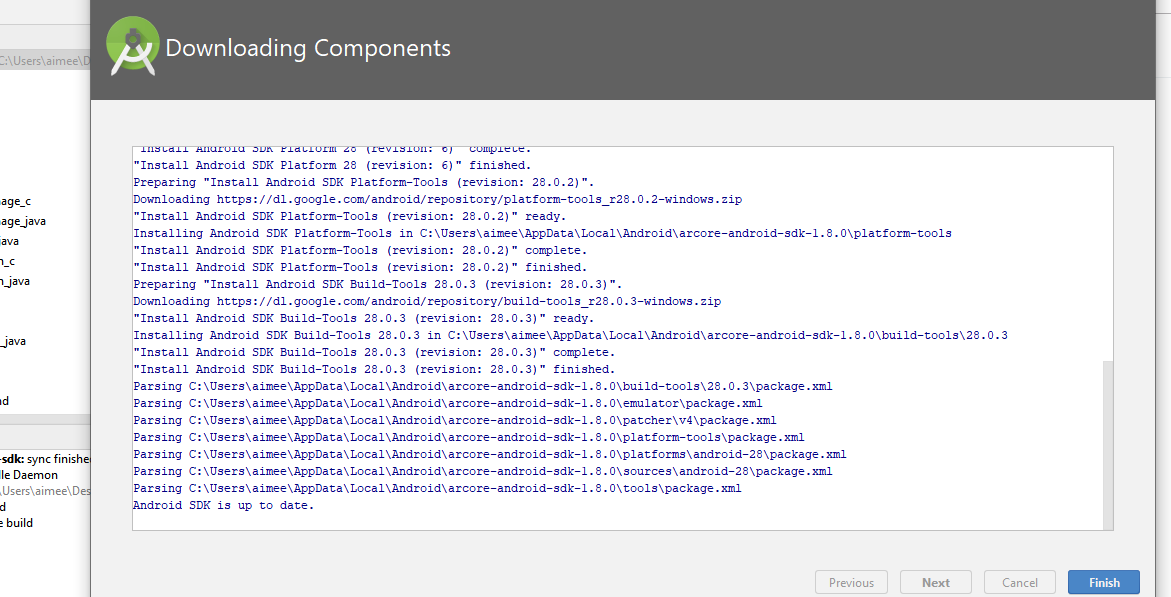Screen dimensions: 1171x597
Task: Click the Build-Tools 28.0.3 finished line
Action: coord(374,370)
